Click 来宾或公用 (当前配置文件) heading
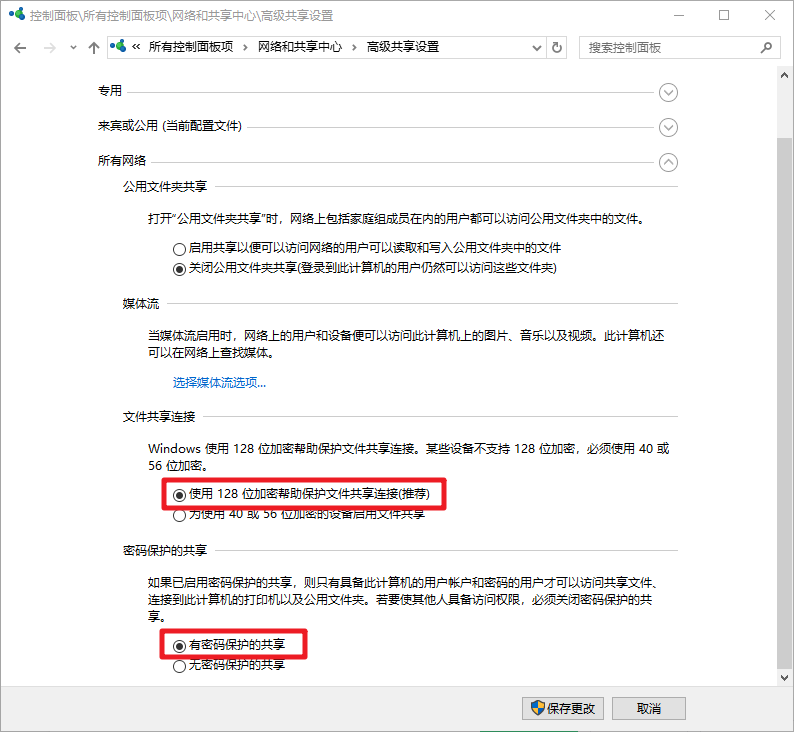The height and width of the screenshot is (732, 794). (x=170, y=126)
